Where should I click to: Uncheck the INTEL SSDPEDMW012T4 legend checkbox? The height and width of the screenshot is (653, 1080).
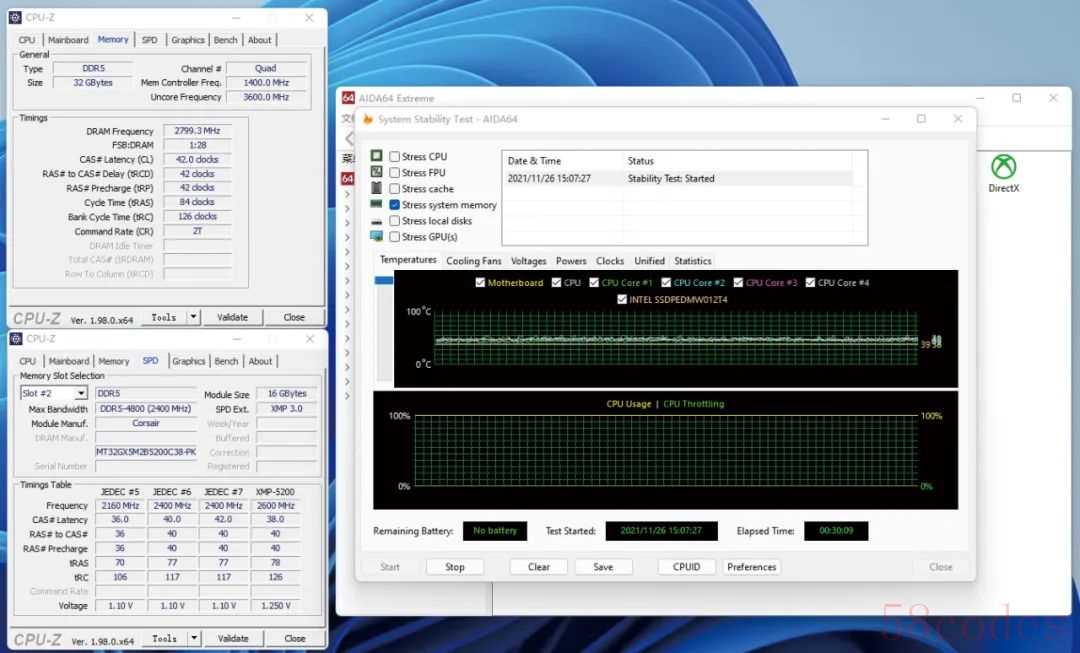coord(622,299)
